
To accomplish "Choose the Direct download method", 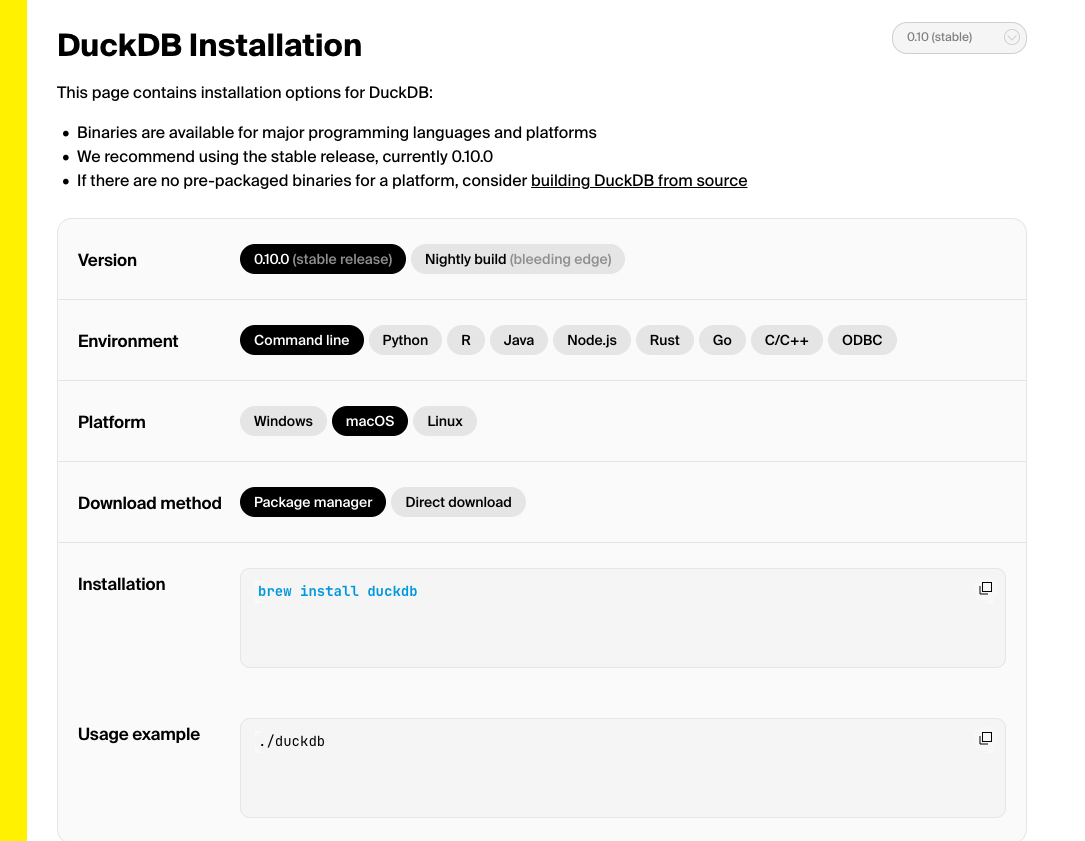I will [x=458, y=502].
